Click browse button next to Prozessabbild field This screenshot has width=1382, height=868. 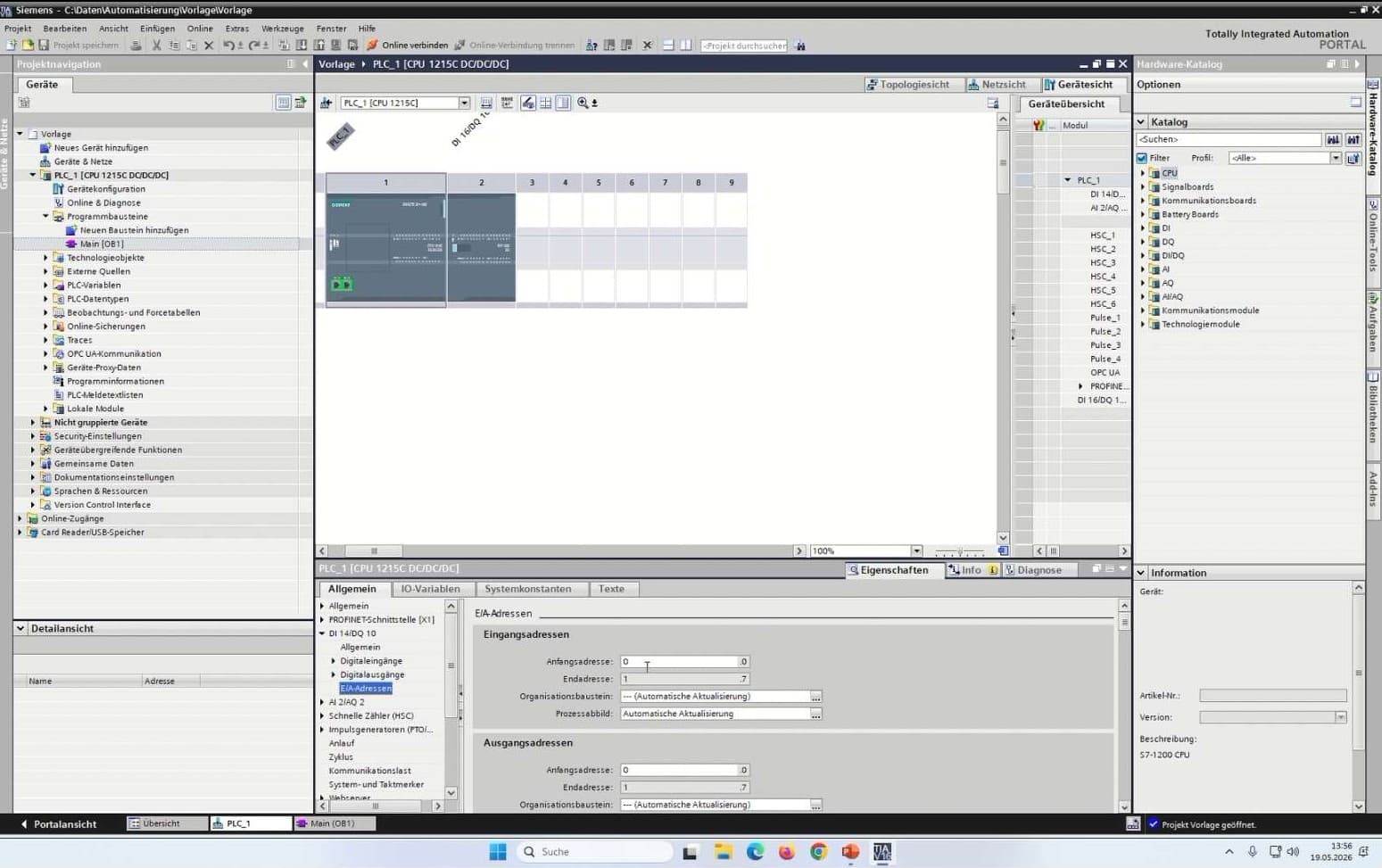click(815, 714)
